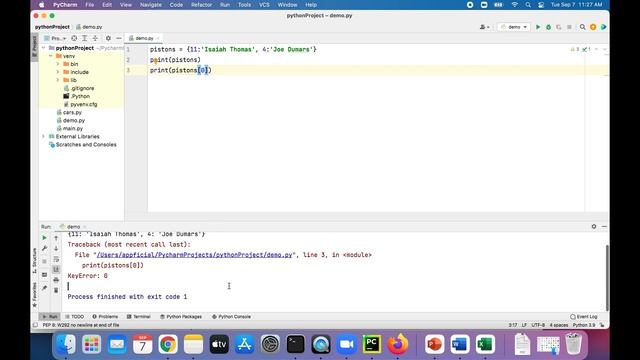Viewport: 640px width, 360px height.
Task: Toggle scroll to end in Run console
Action: [56, 269]
